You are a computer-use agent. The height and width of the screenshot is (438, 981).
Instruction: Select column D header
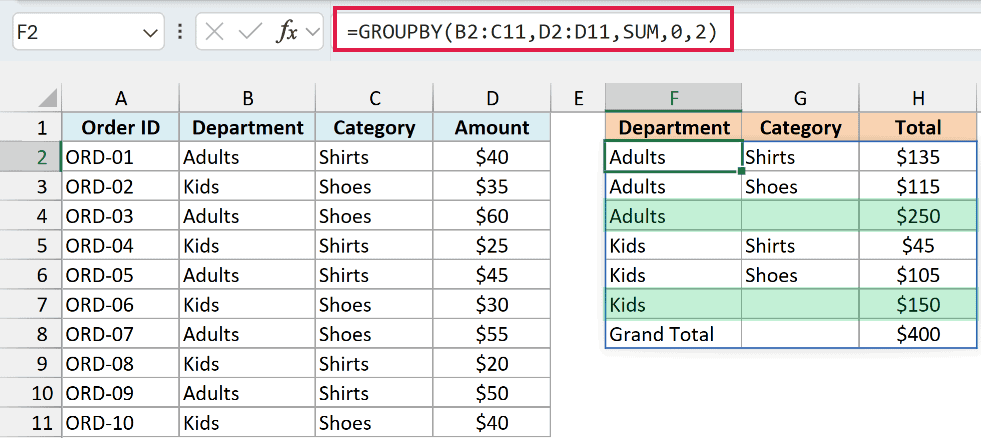coord(492,98)
